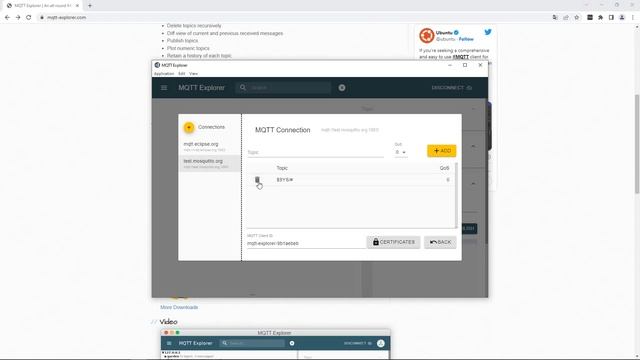Open the share icon in the address bar
The height and width of the screenshot is (360, 640).
point(566,18)
